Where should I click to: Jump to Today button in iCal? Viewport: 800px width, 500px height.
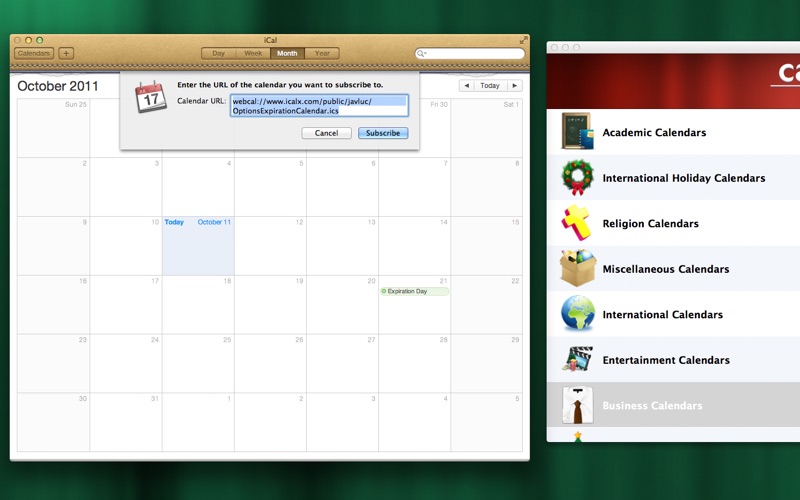coord(490,86)
